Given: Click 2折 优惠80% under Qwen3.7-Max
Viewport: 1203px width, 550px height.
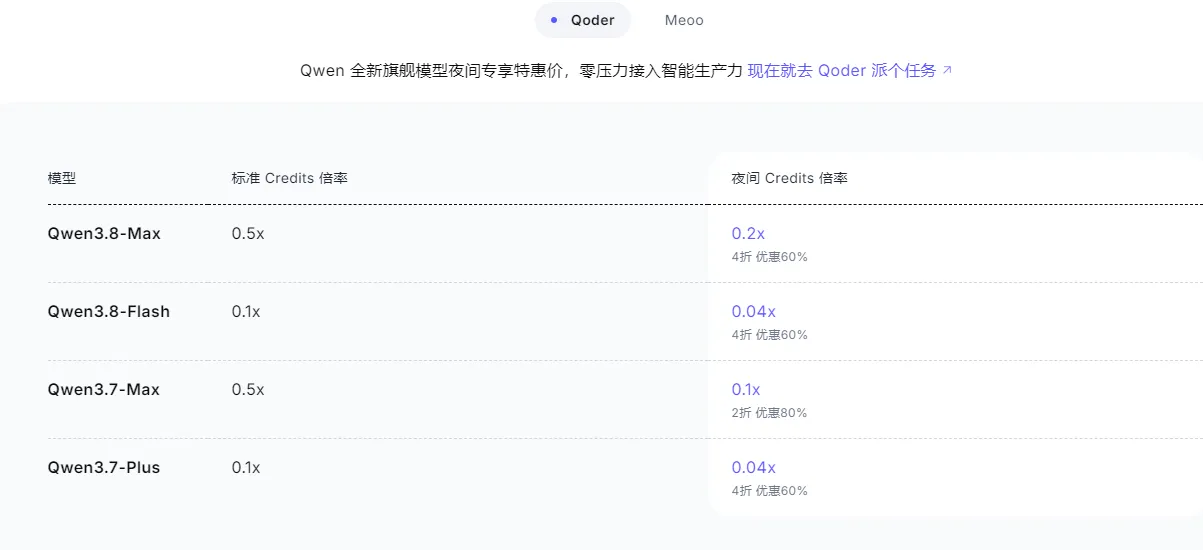Looking at the screenshot, I should [769, 413].
